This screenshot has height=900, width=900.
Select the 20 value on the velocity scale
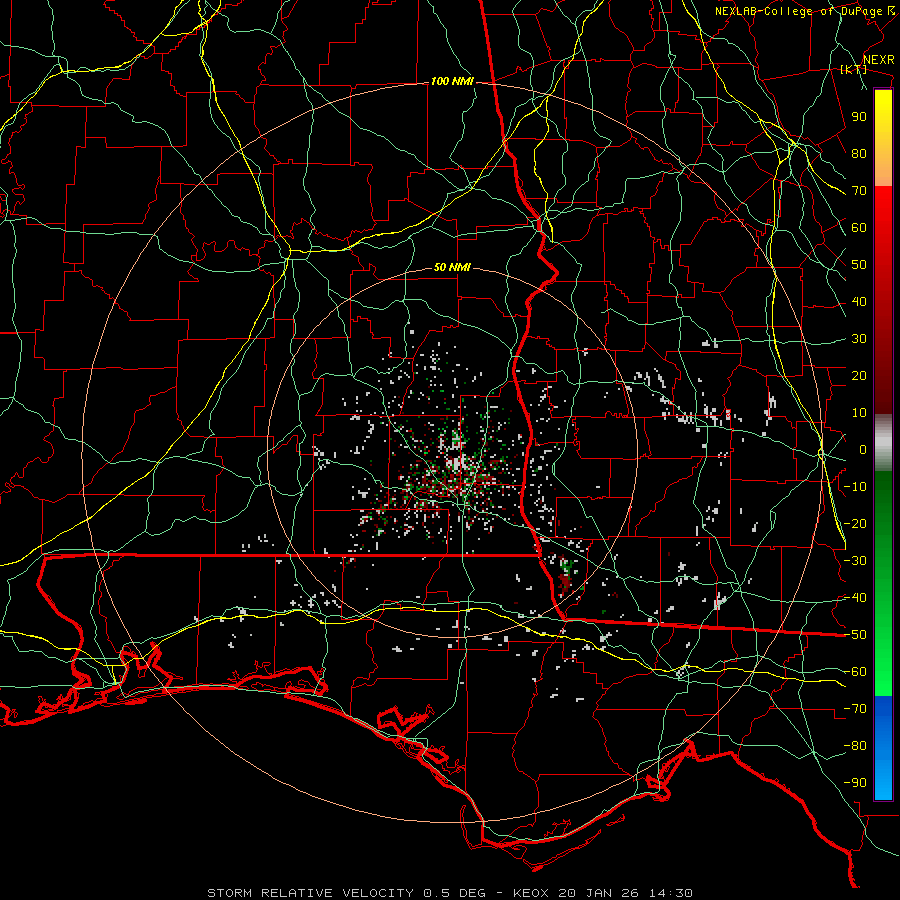[x=859, y=375]
